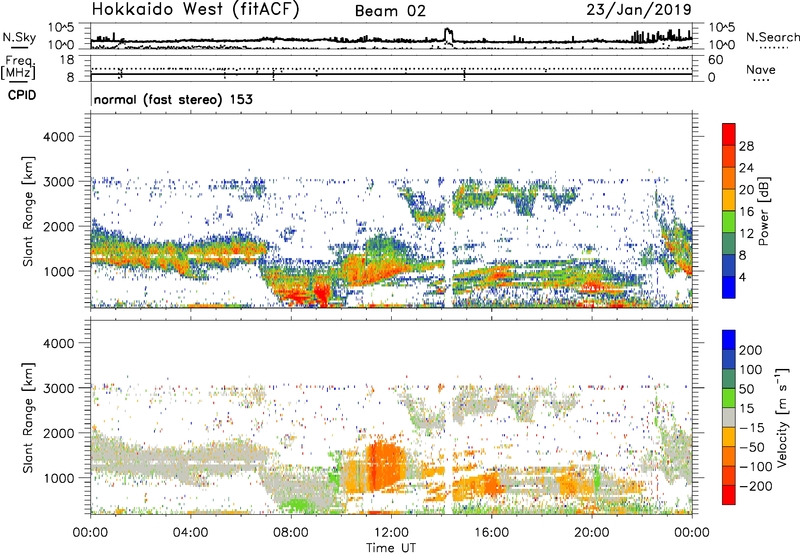Click the velocity panel 'Slant Range [km]' label
The width and height of the screenshot is (800, 554).
(x=28, y=417)
